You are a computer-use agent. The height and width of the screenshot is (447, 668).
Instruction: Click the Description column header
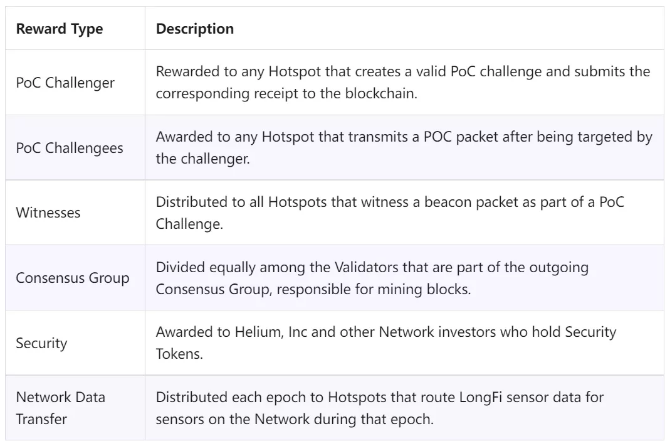[x=195, y=29]
